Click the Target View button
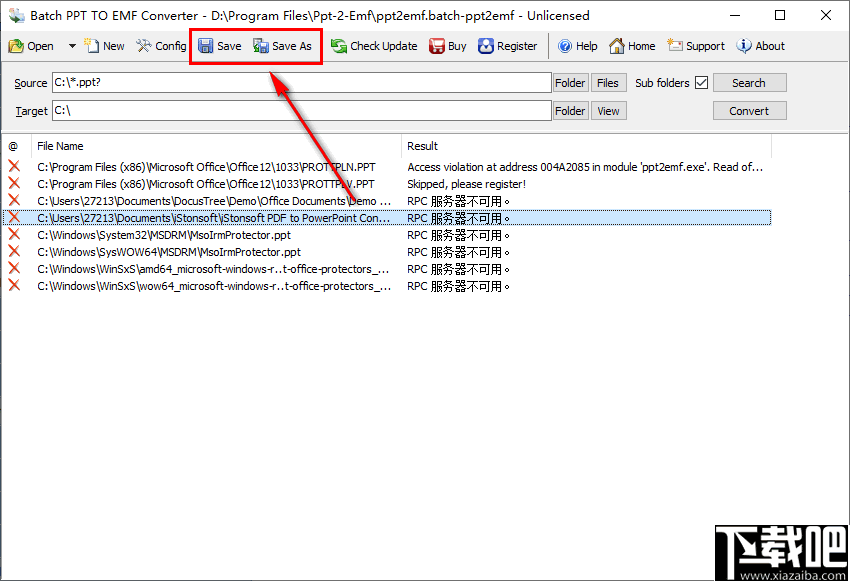 [x=608, y=110]
